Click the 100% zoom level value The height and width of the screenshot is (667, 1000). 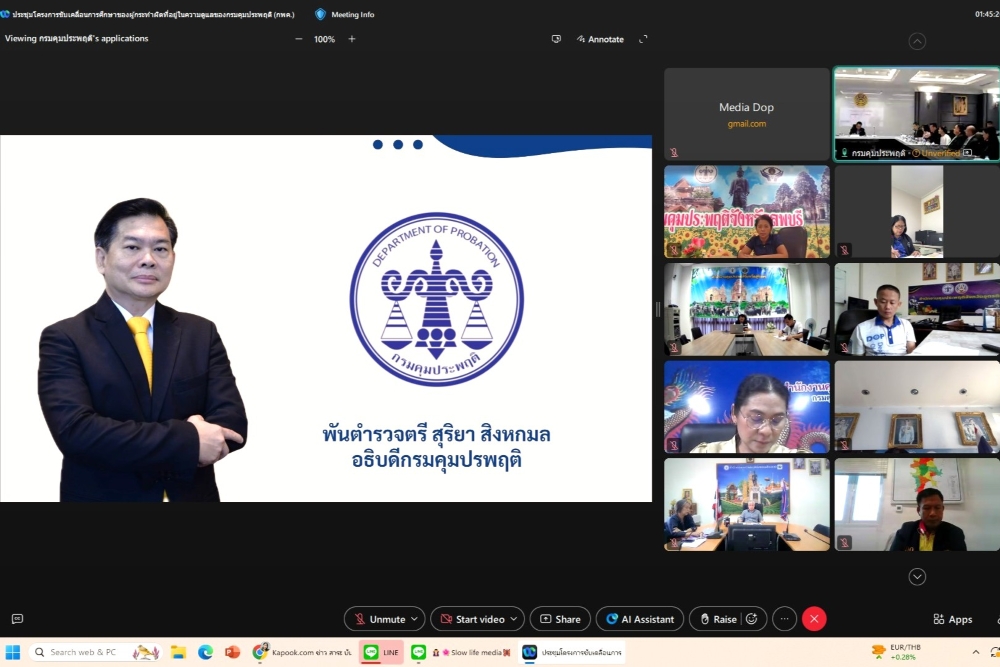coord(324,39)
